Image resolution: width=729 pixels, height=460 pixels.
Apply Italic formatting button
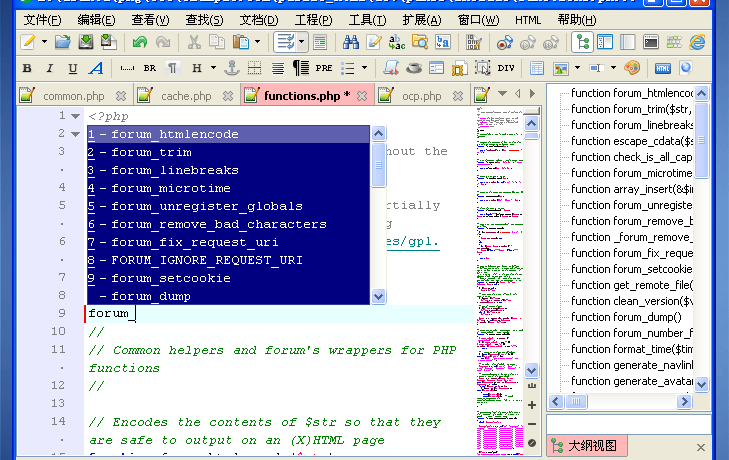click(50, 68)
